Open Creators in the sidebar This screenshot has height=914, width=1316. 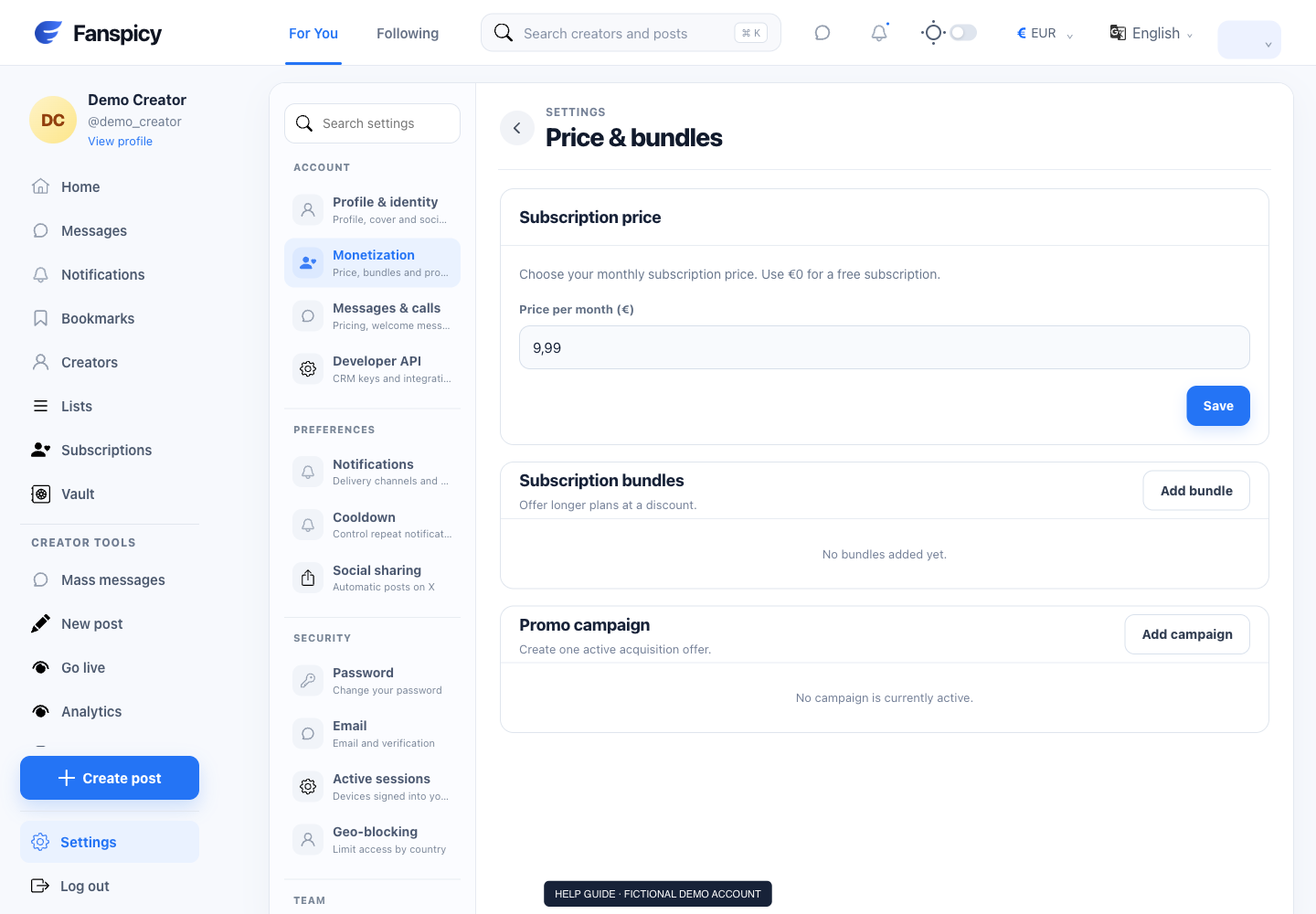[x=110, y=362]
